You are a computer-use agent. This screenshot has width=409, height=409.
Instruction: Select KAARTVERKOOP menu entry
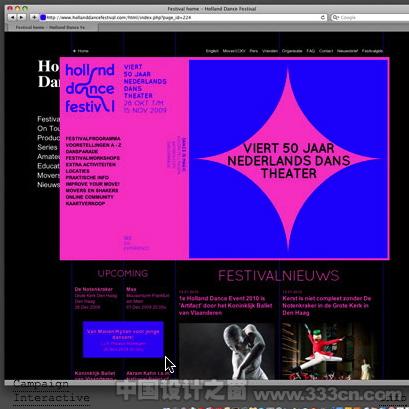tap(85, 203)
